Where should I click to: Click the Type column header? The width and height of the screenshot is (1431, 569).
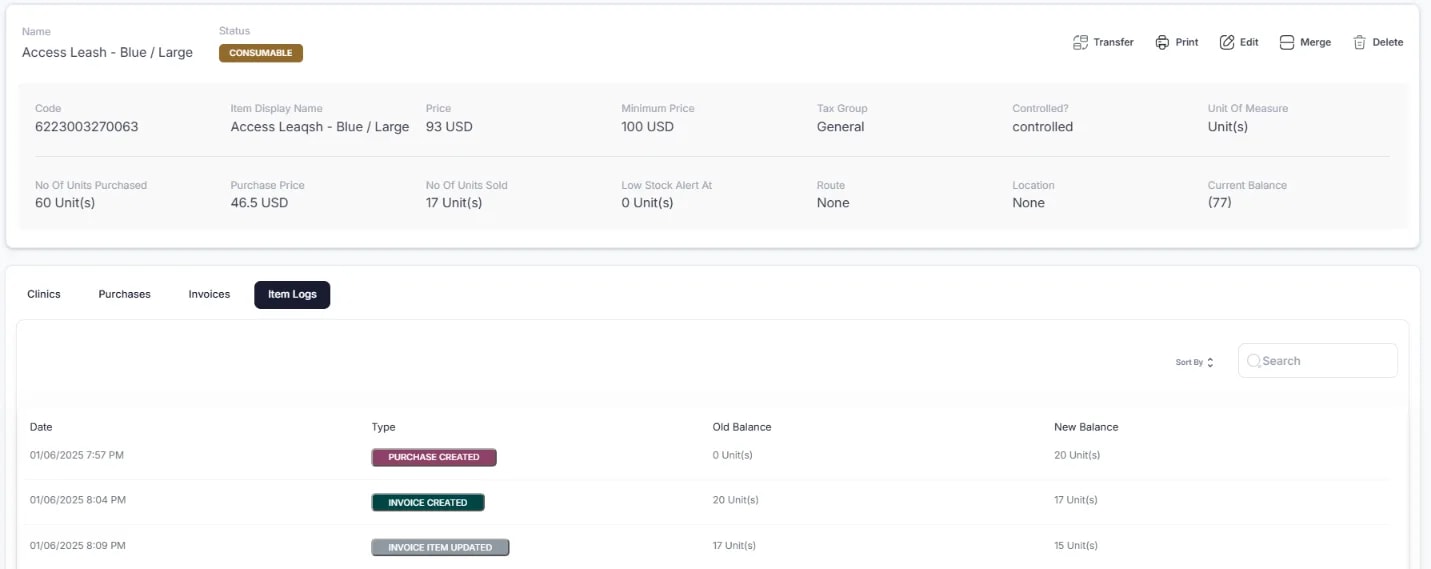[384, 427]
